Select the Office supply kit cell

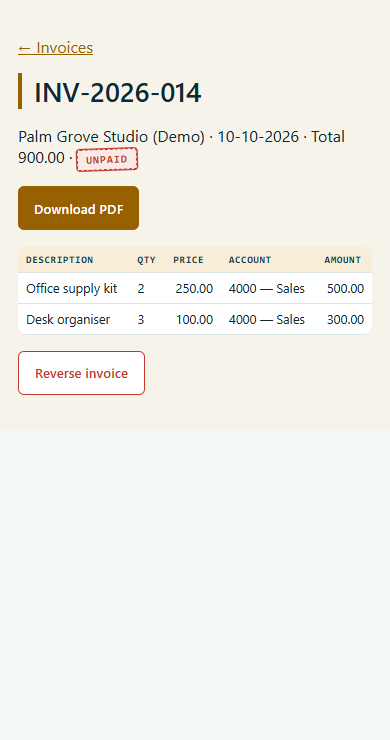click(x=71, y=288)
